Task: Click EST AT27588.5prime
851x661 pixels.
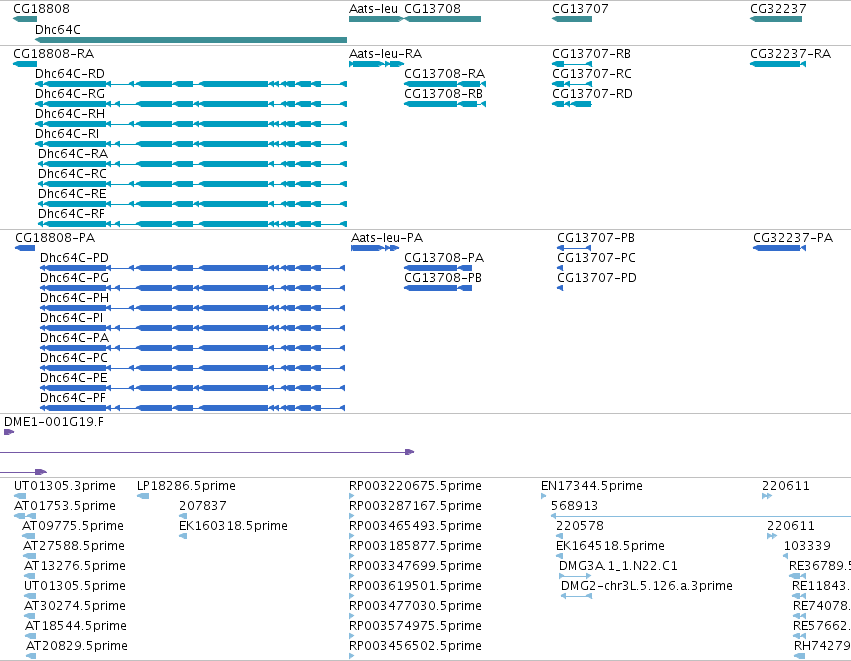Action: click(74, 546)
